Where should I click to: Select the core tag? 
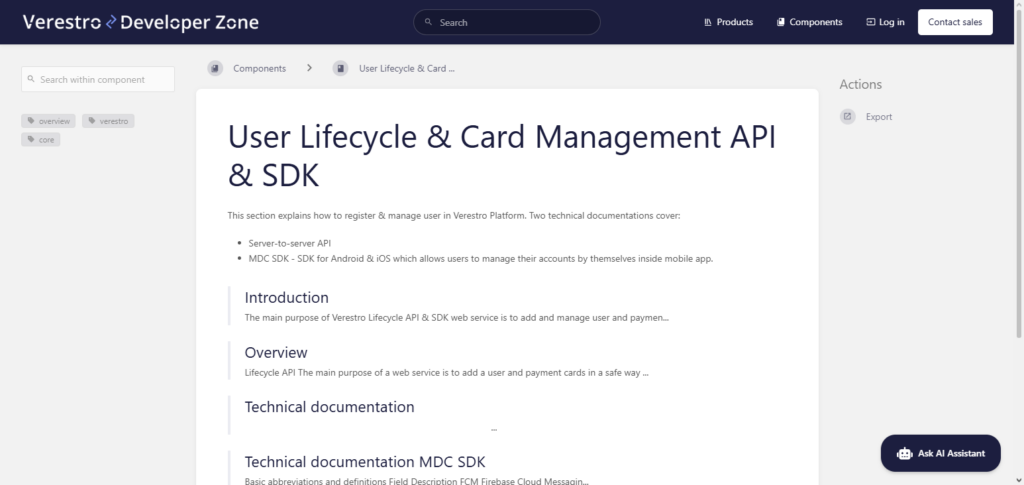(40, 140)
